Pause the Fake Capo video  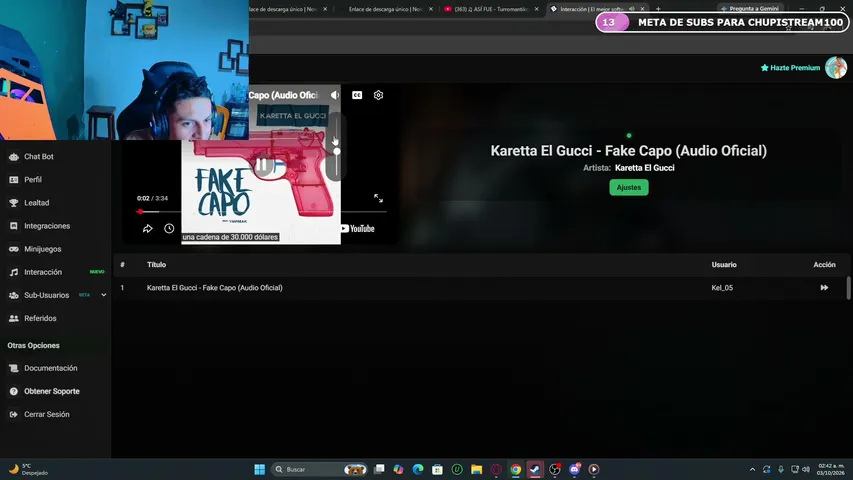click(262, 165)
